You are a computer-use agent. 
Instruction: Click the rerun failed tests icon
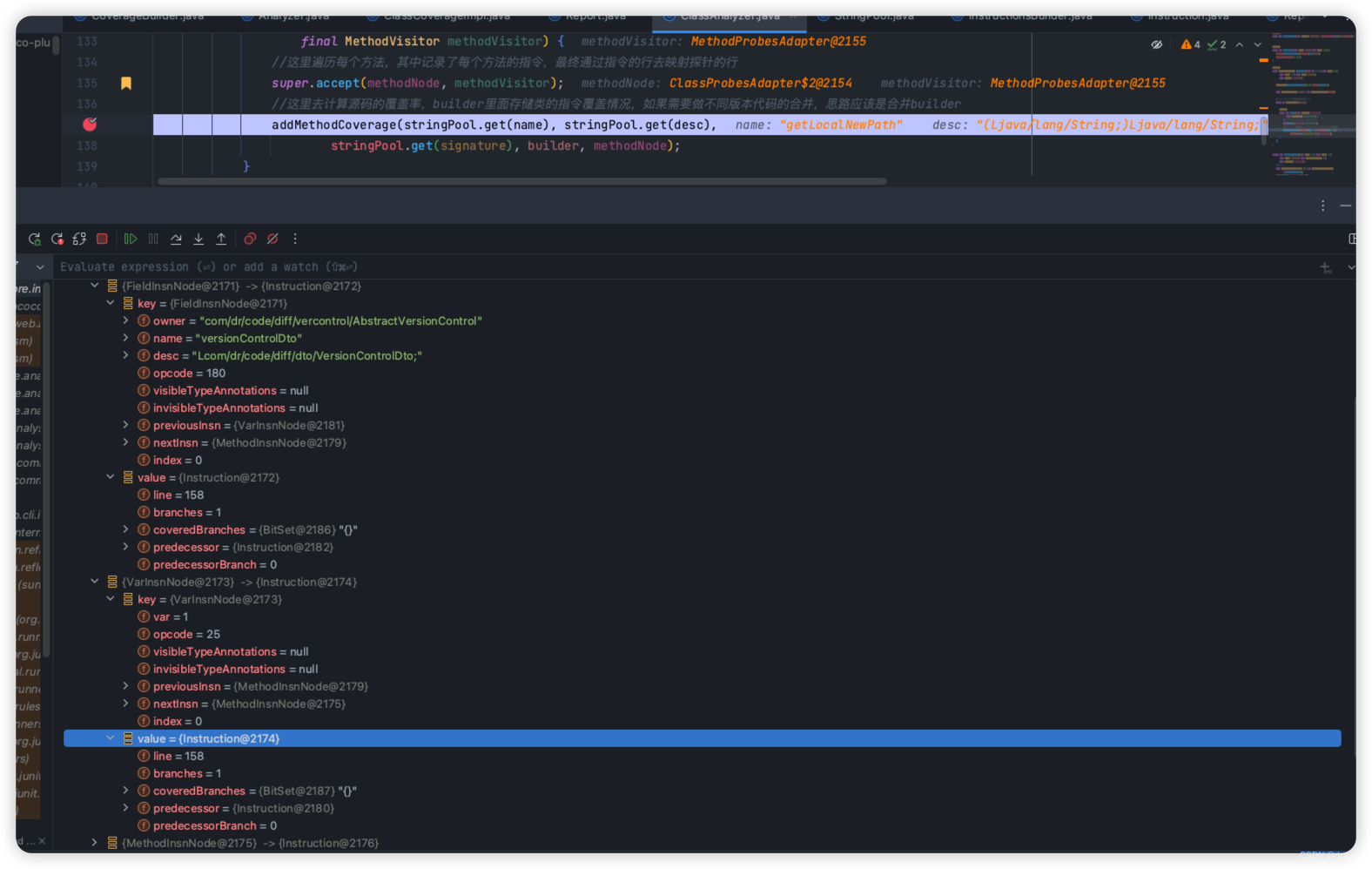coord(57,239)
